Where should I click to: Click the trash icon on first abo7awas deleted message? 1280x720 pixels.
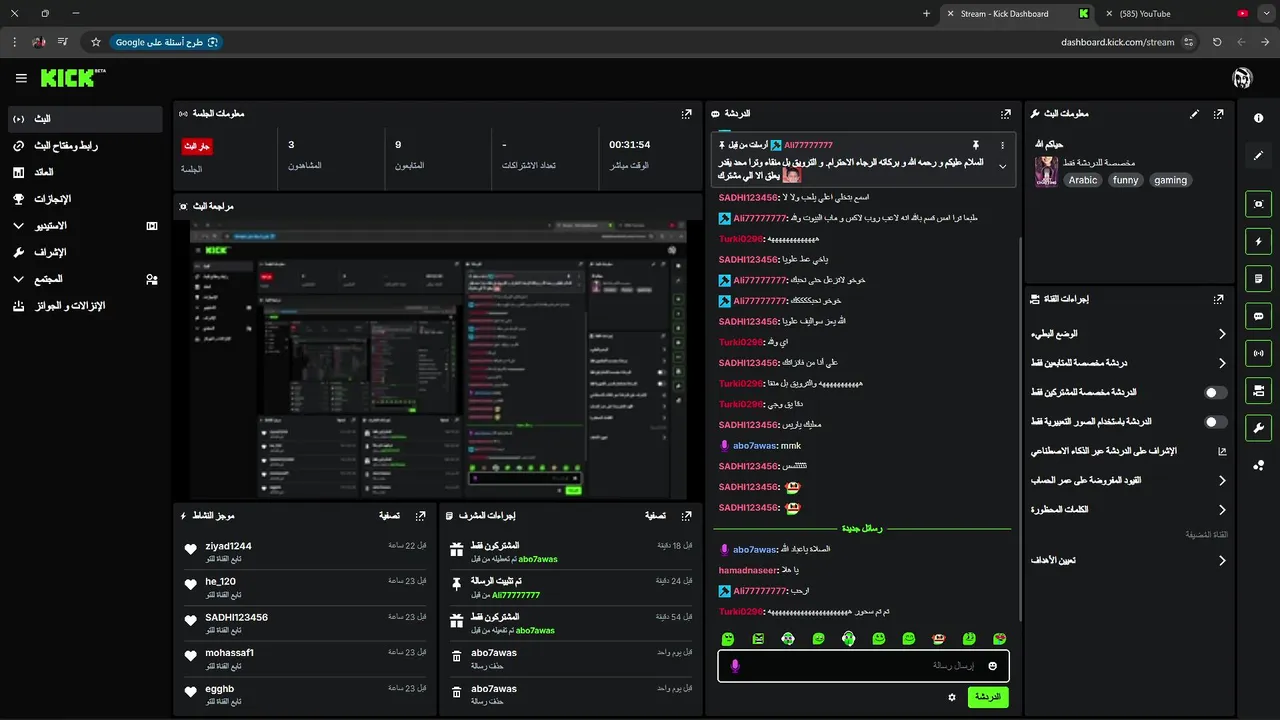pyautogui.click(x=457, y=657)
